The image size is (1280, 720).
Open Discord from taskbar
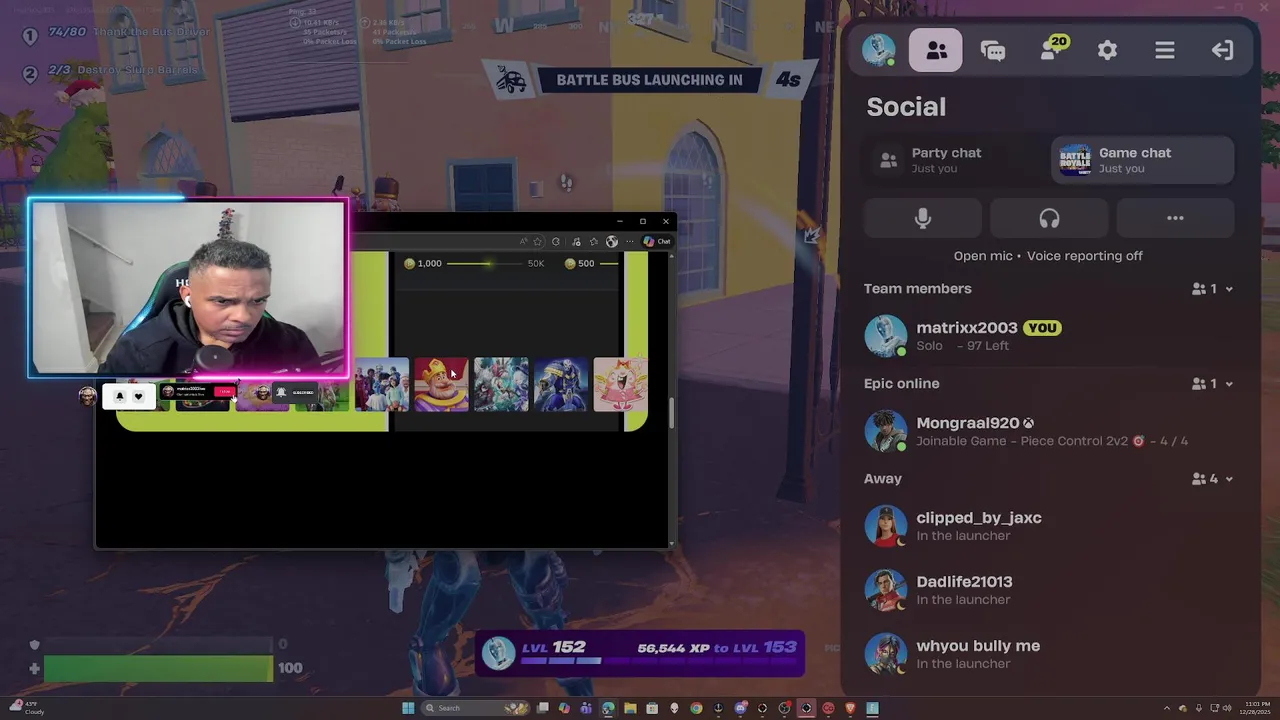point(740,708)
